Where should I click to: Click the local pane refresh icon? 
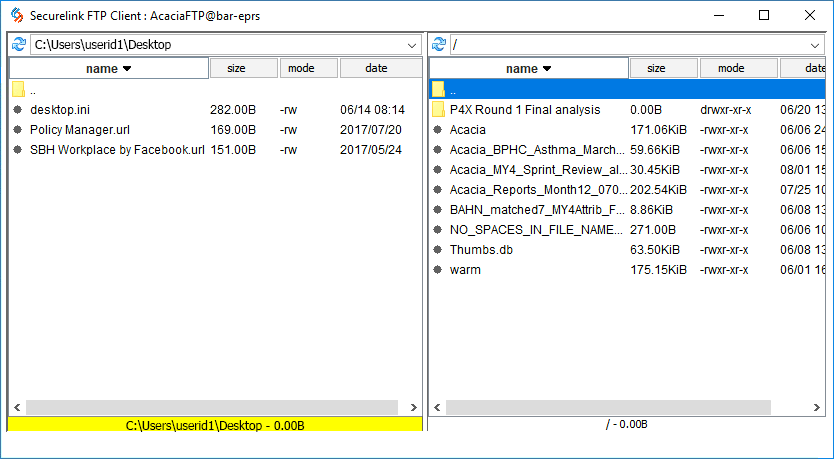pos(18,45)
